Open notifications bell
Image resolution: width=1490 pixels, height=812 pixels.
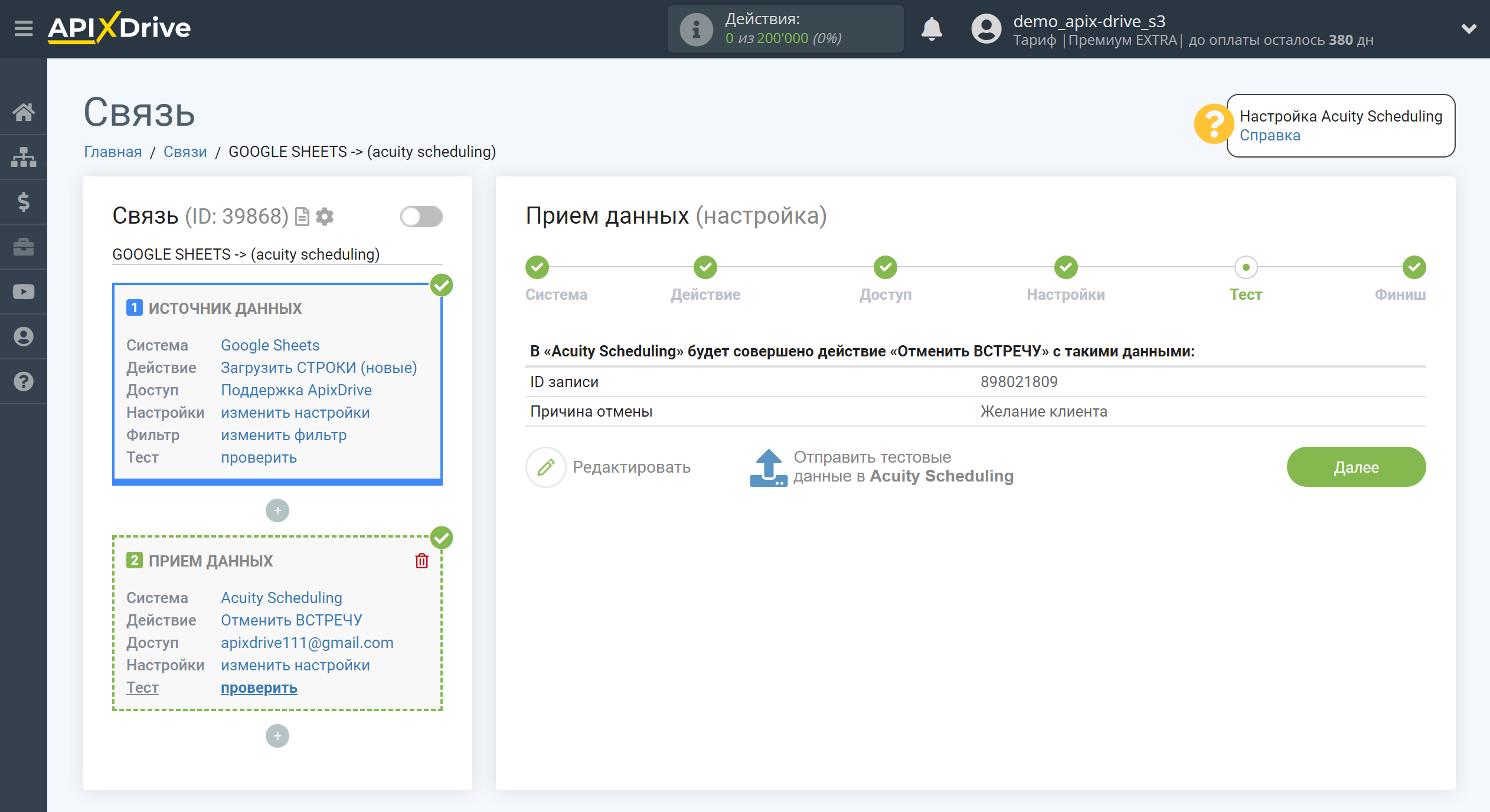[x=932, y=28]
